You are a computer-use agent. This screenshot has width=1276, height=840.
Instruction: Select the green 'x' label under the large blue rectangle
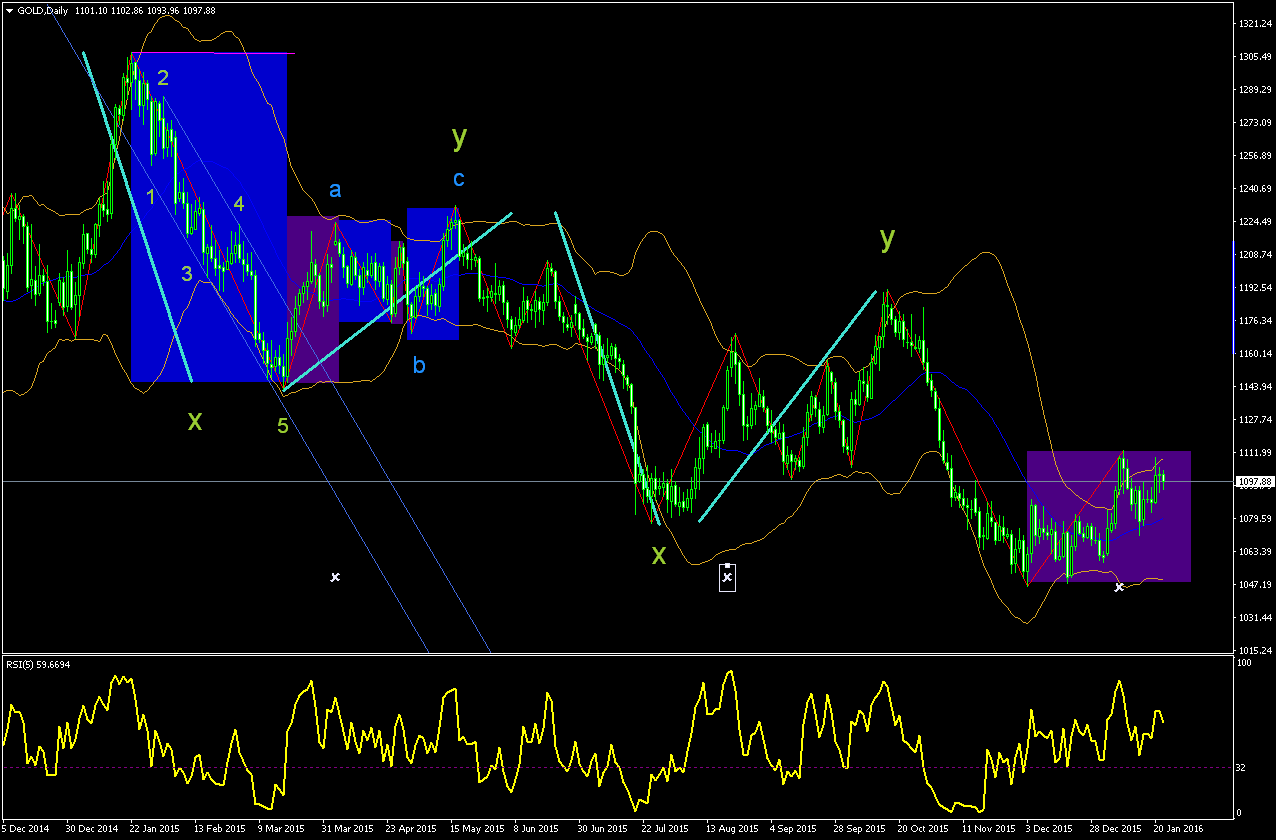tap(195, 421)
